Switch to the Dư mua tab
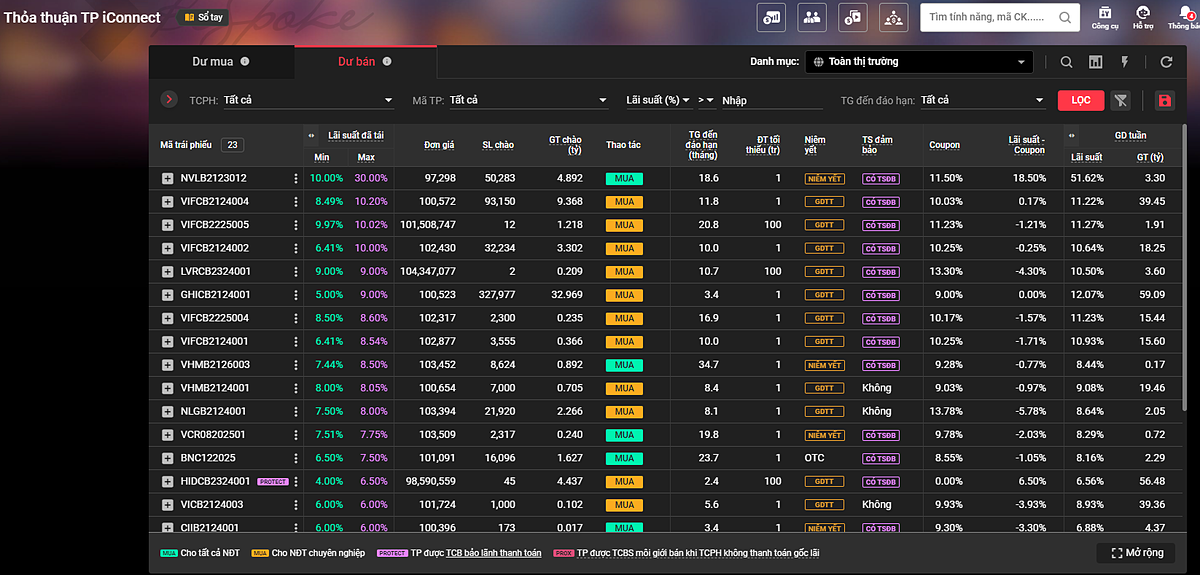1200x575 pixels. (213, 62)
